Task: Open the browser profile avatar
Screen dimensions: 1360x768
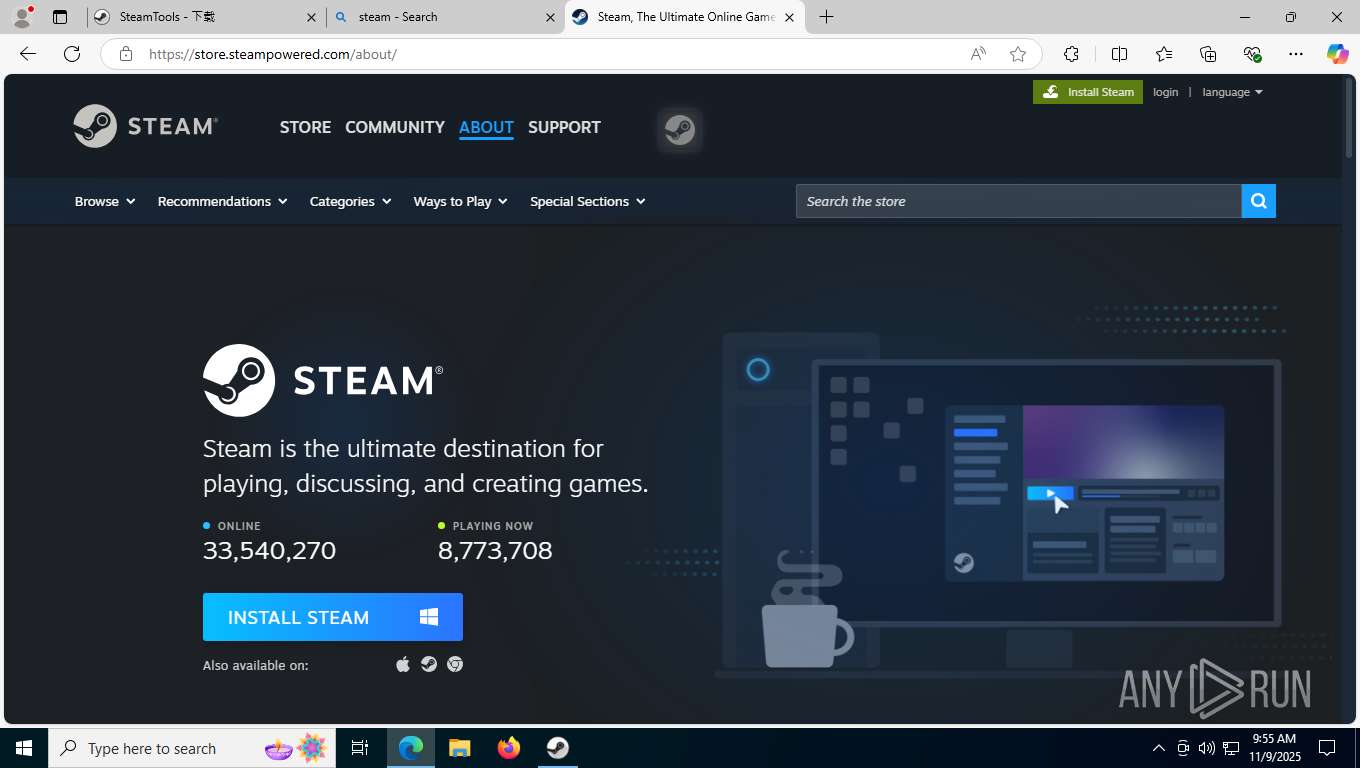Action: (x=22, y=17)
